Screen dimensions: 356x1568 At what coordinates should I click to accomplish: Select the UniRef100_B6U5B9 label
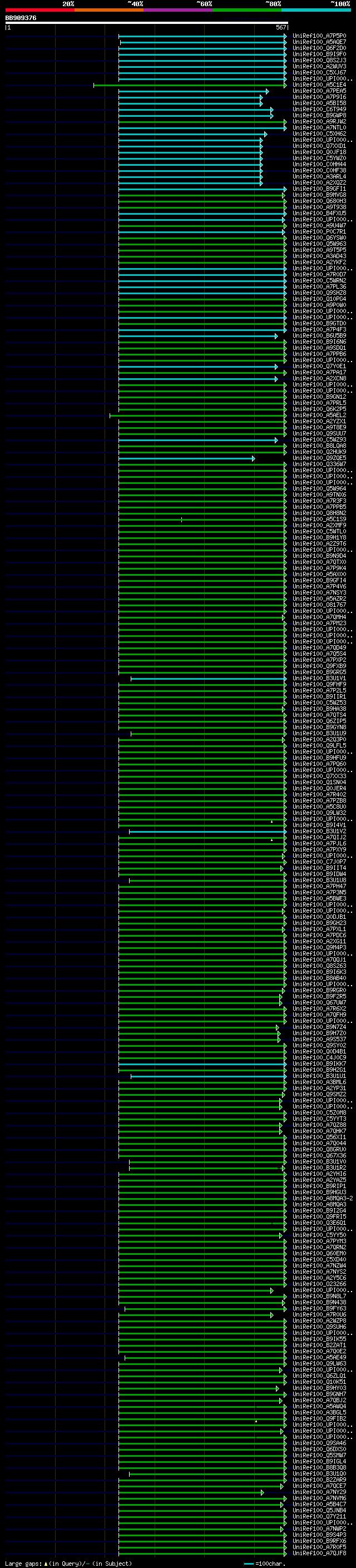[x=319, y=336]
